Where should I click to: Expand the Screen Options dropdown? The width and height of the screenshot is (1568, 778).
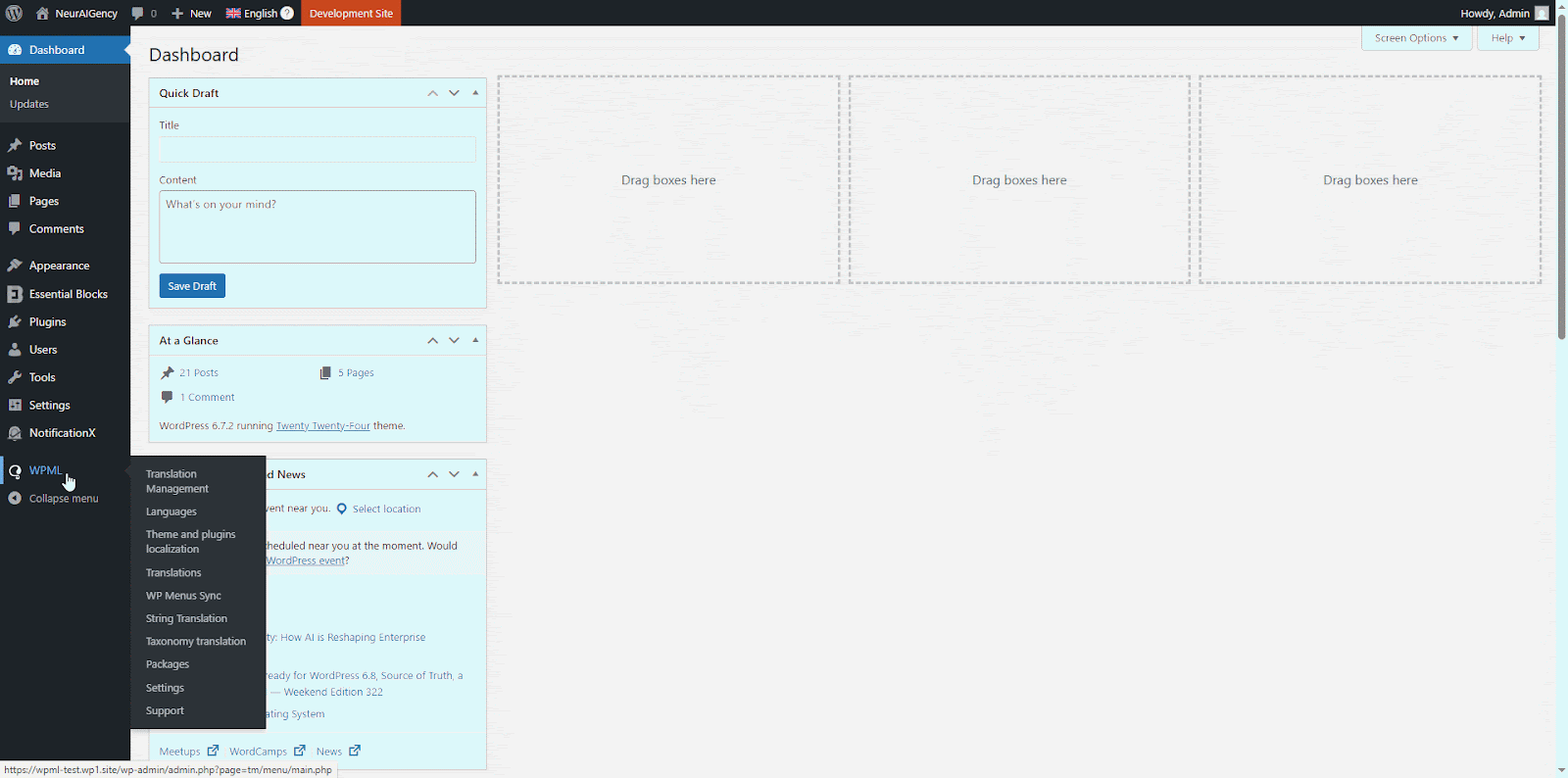point(1416,38)
